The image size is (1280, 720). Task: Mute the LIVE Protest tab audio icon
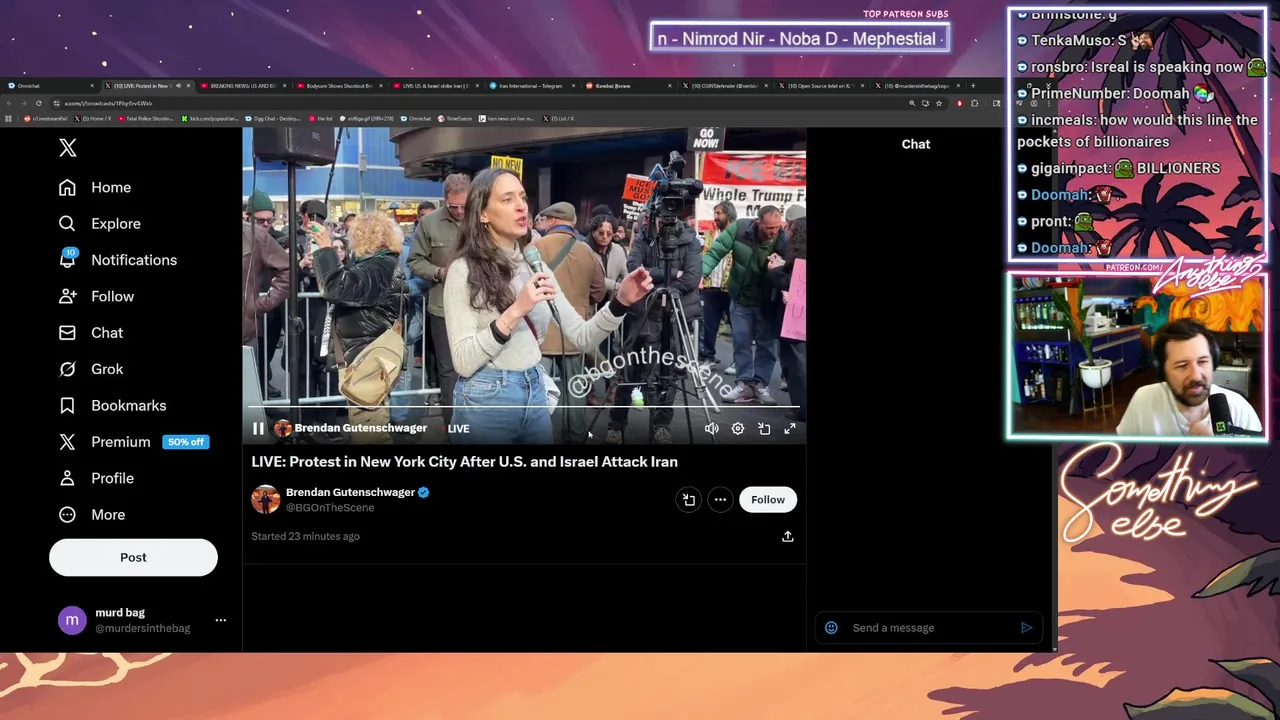pos(178,86)
